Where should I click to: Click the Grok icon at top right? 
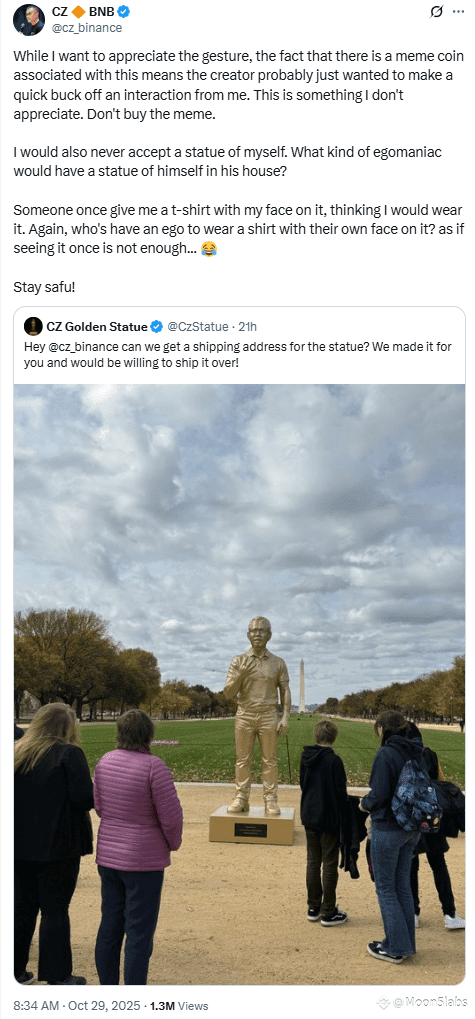(x=437, y=12)
